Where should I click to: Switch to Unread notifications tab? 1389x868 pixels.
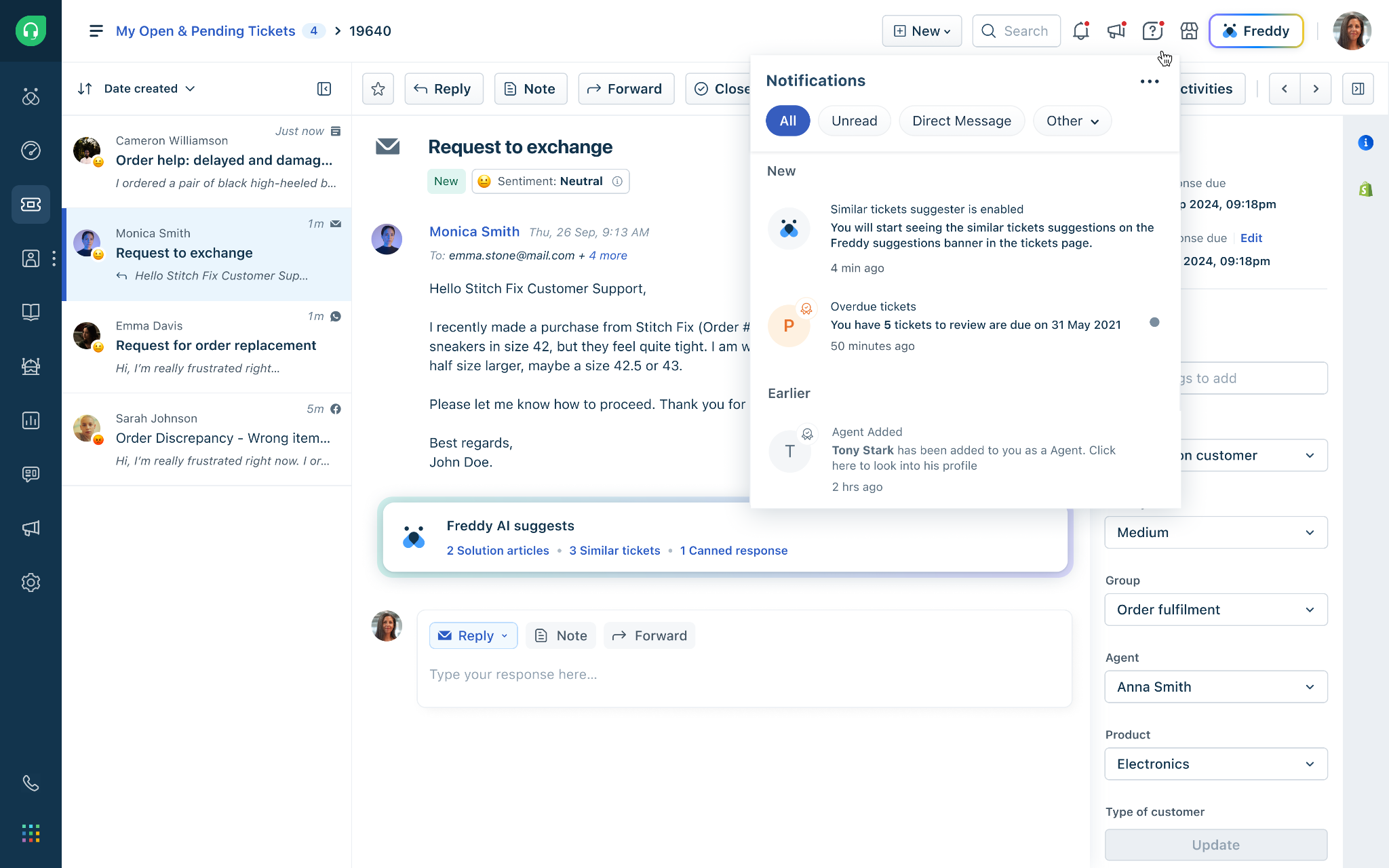coord(854,121)
